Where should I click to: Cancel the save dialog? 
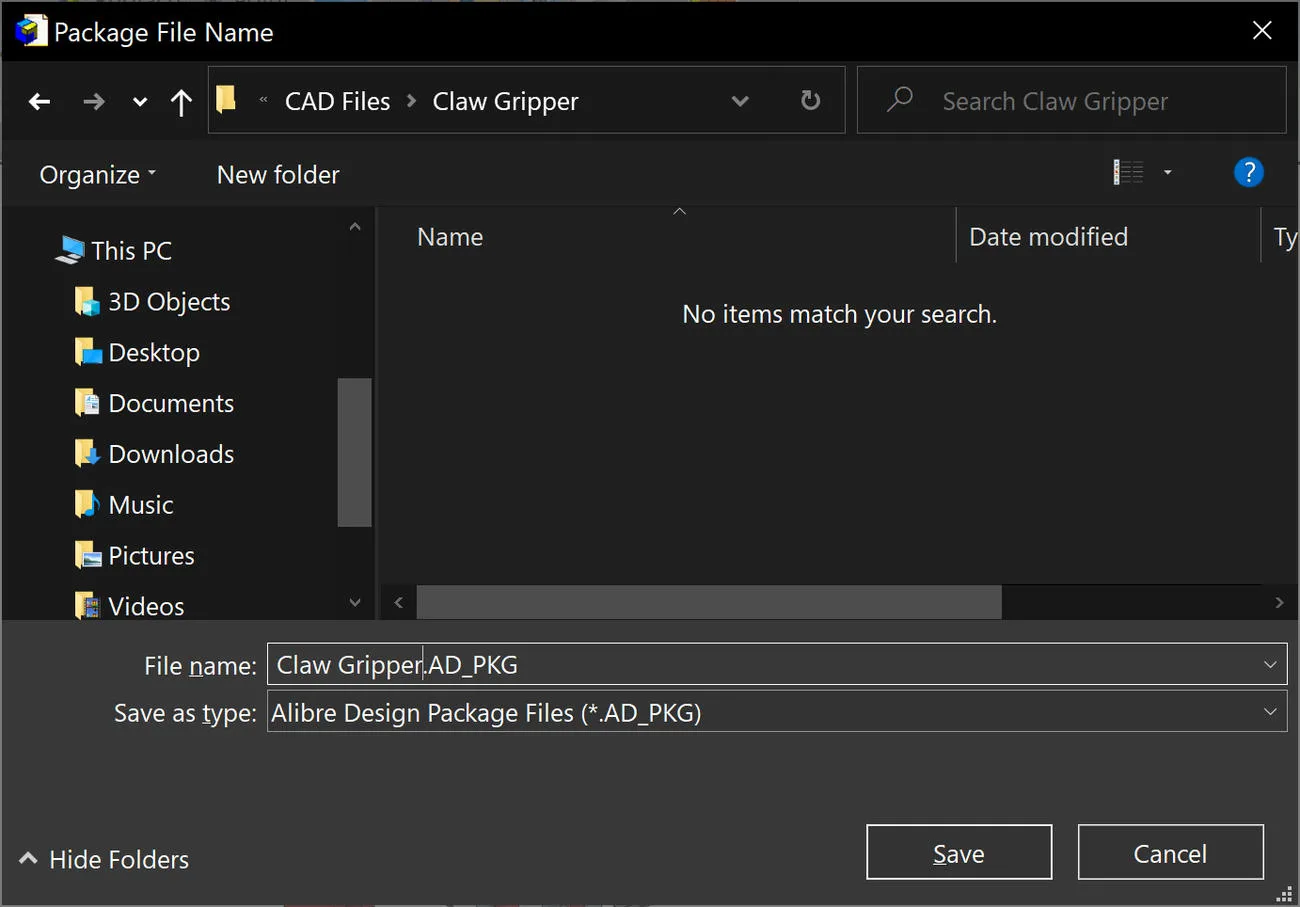coord(1170,853)
